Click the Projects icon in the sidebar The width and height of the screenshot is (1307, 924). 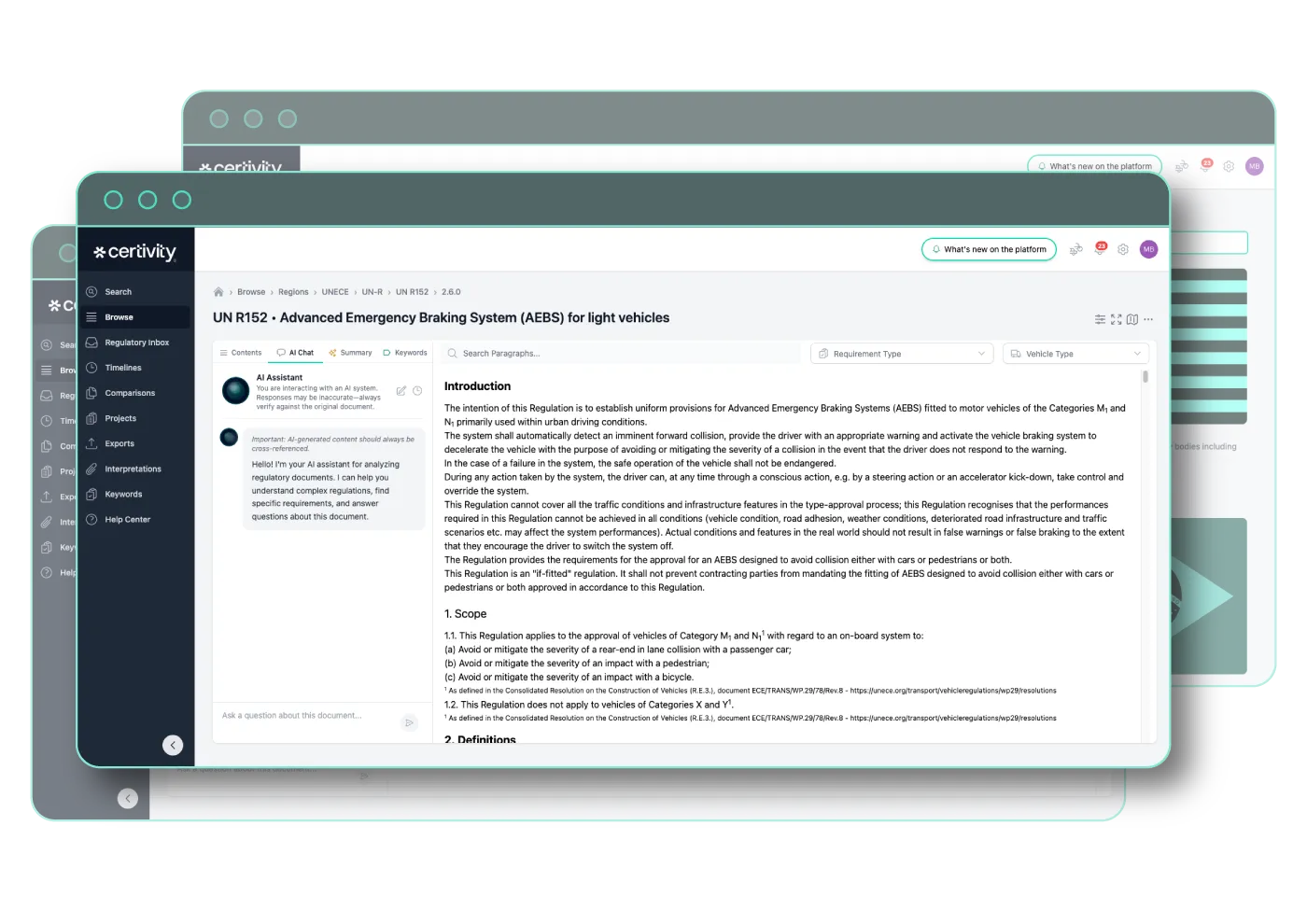[x=91, y=418]
